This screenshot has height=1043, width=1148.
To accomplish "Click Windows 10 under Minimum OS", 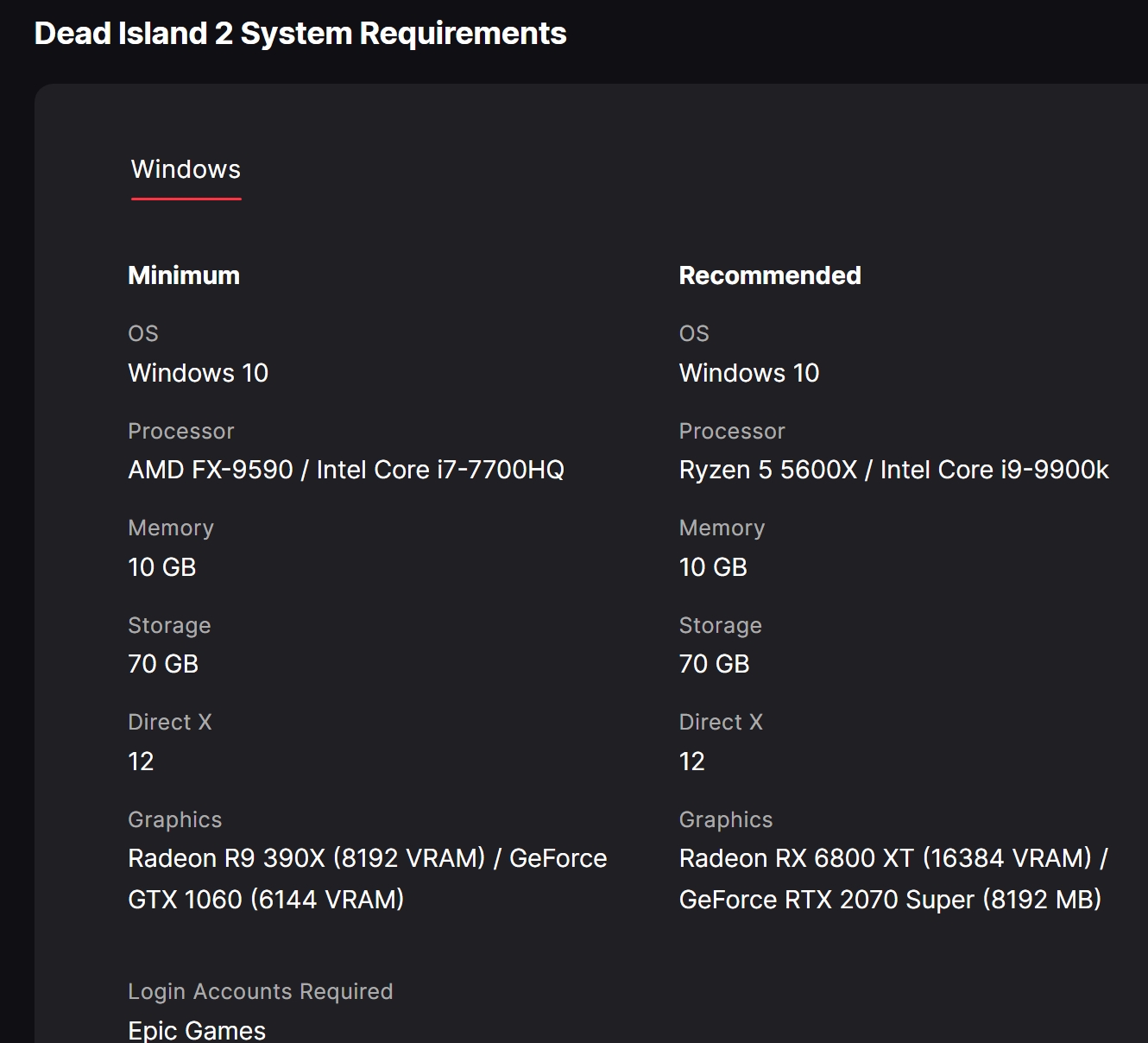I will tap(199, 373).
